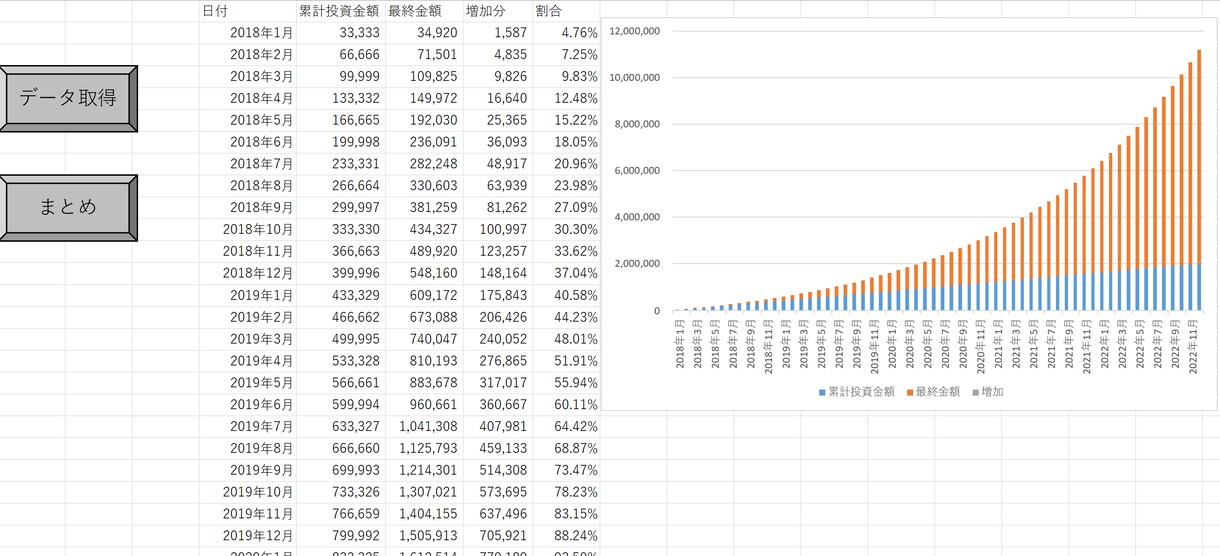
Task: Select the cell showing 51.91%
Action: point(566,360)
